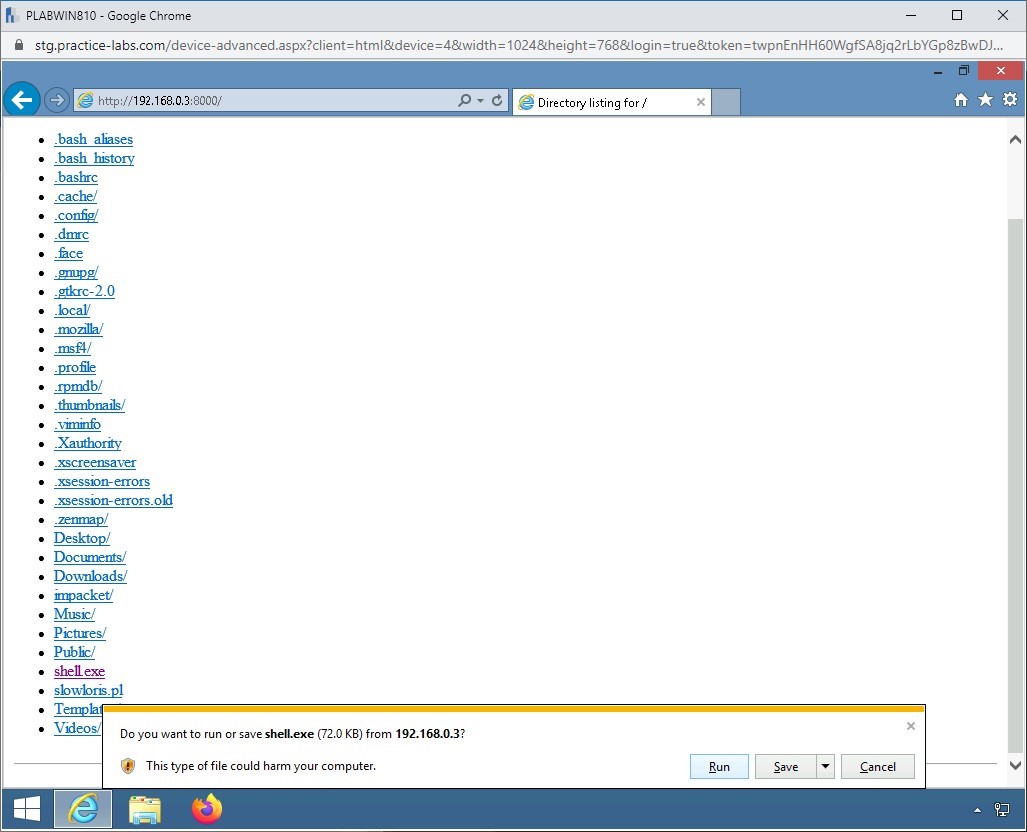Screen dimensions: 1027x832
Task: Click the page scrollbar down arrow
Action: [x=1015, y=766]
